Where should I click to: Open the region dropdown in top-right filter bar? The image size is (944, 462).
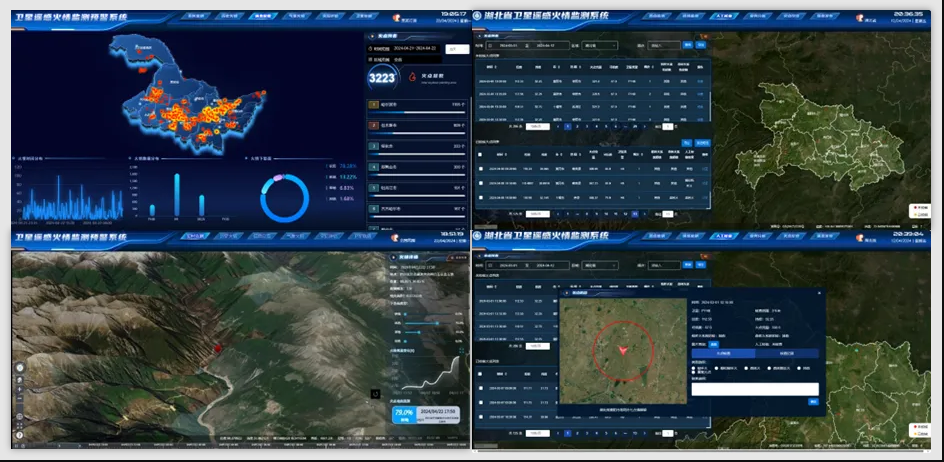[x=601, y=45]
